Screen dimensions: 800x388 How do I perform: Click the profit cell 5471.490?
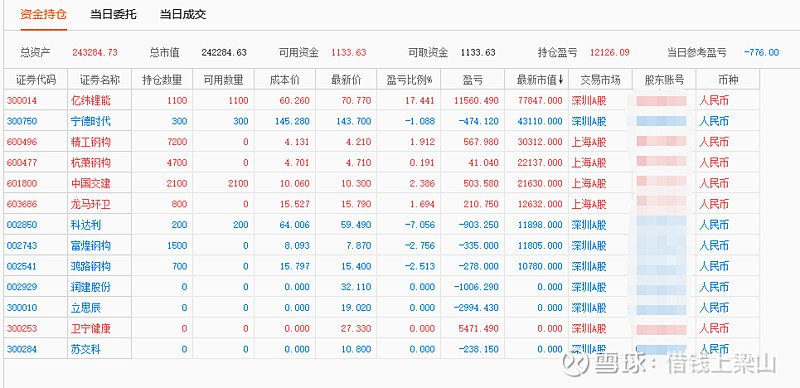(479, 328)
